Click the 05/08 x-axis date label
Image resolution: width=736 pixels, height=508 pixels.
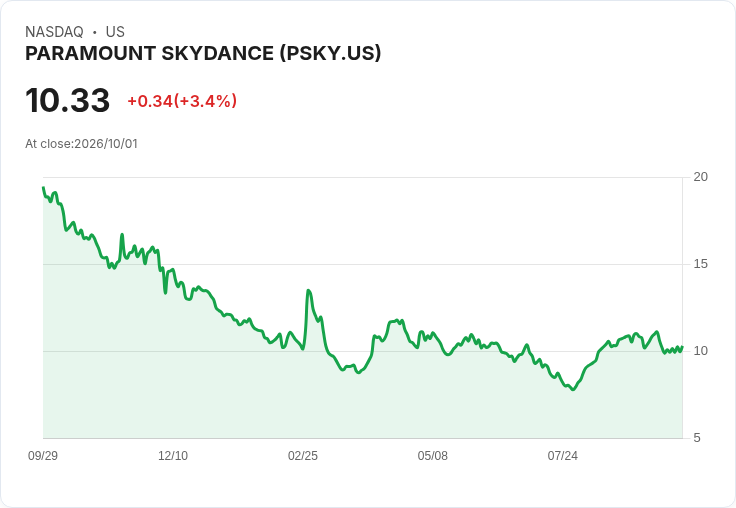[433, 456]
